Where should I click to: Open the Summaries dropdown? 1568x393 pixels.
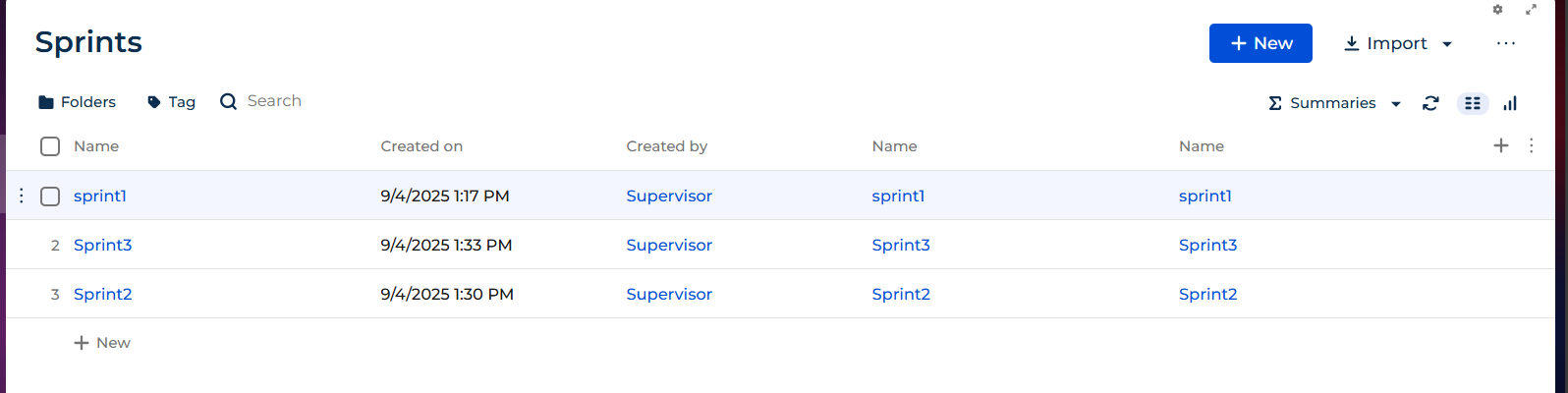(1334, 103)
